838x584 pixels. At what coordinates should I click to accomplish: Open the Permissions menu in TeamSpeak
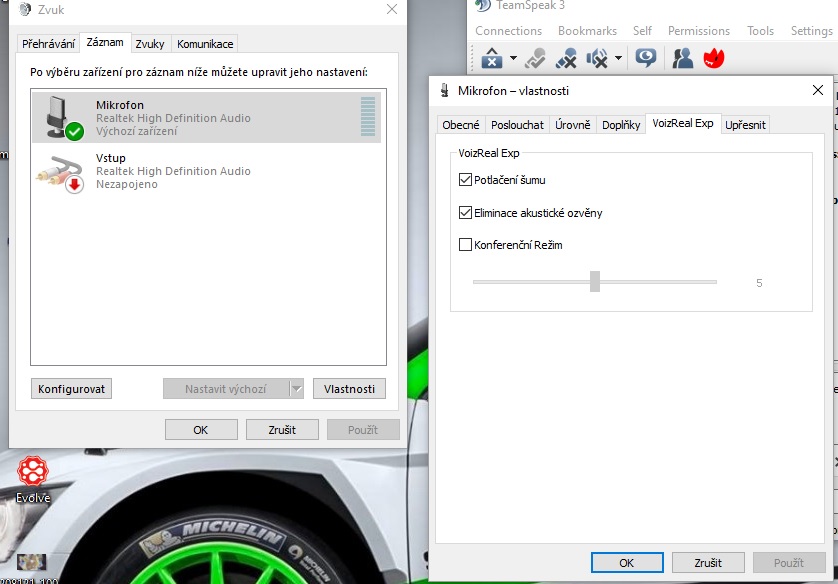[x=699, y=31]
